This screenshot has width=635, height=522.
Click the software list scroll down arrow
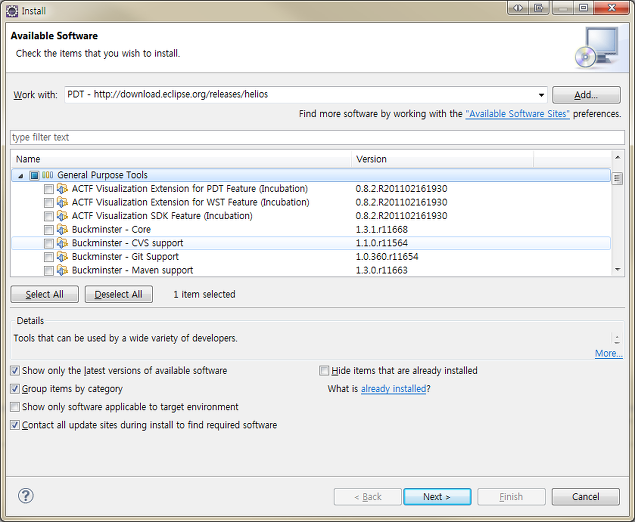pos(617,269)
